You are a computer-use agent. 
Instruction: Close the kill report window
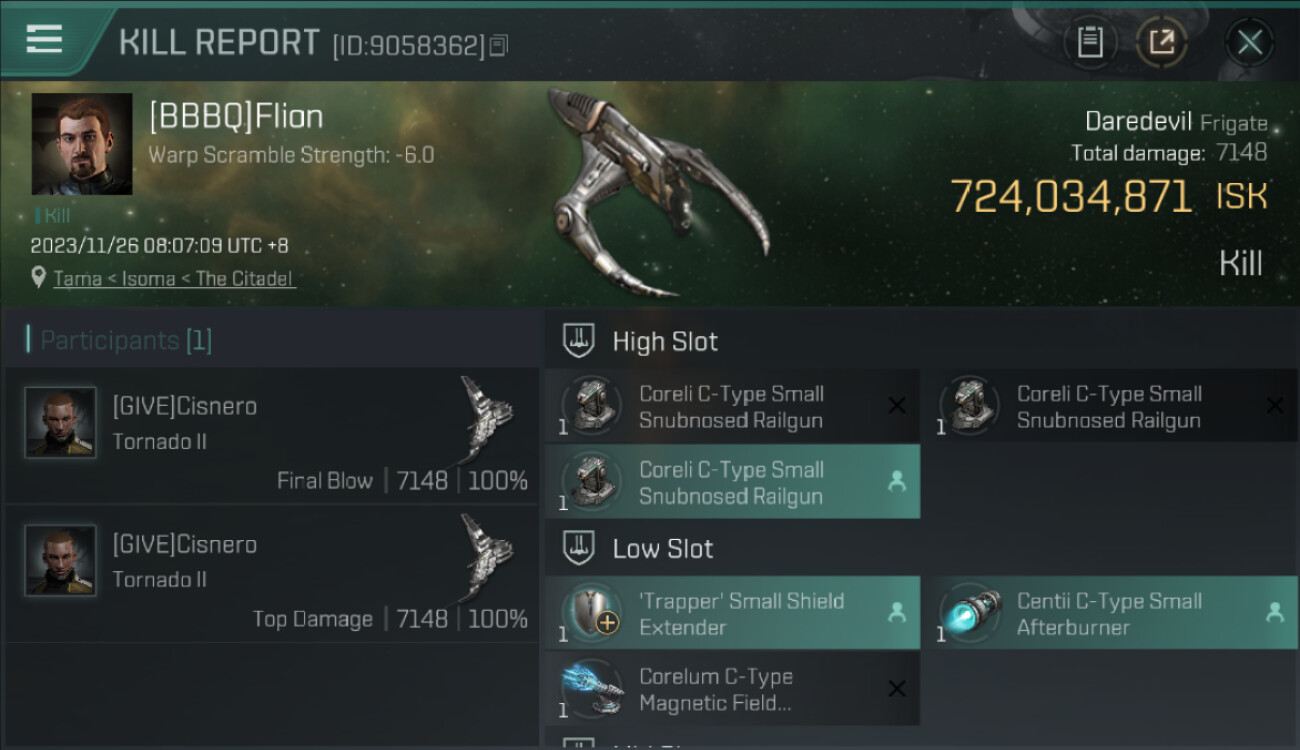point(1249,42)
